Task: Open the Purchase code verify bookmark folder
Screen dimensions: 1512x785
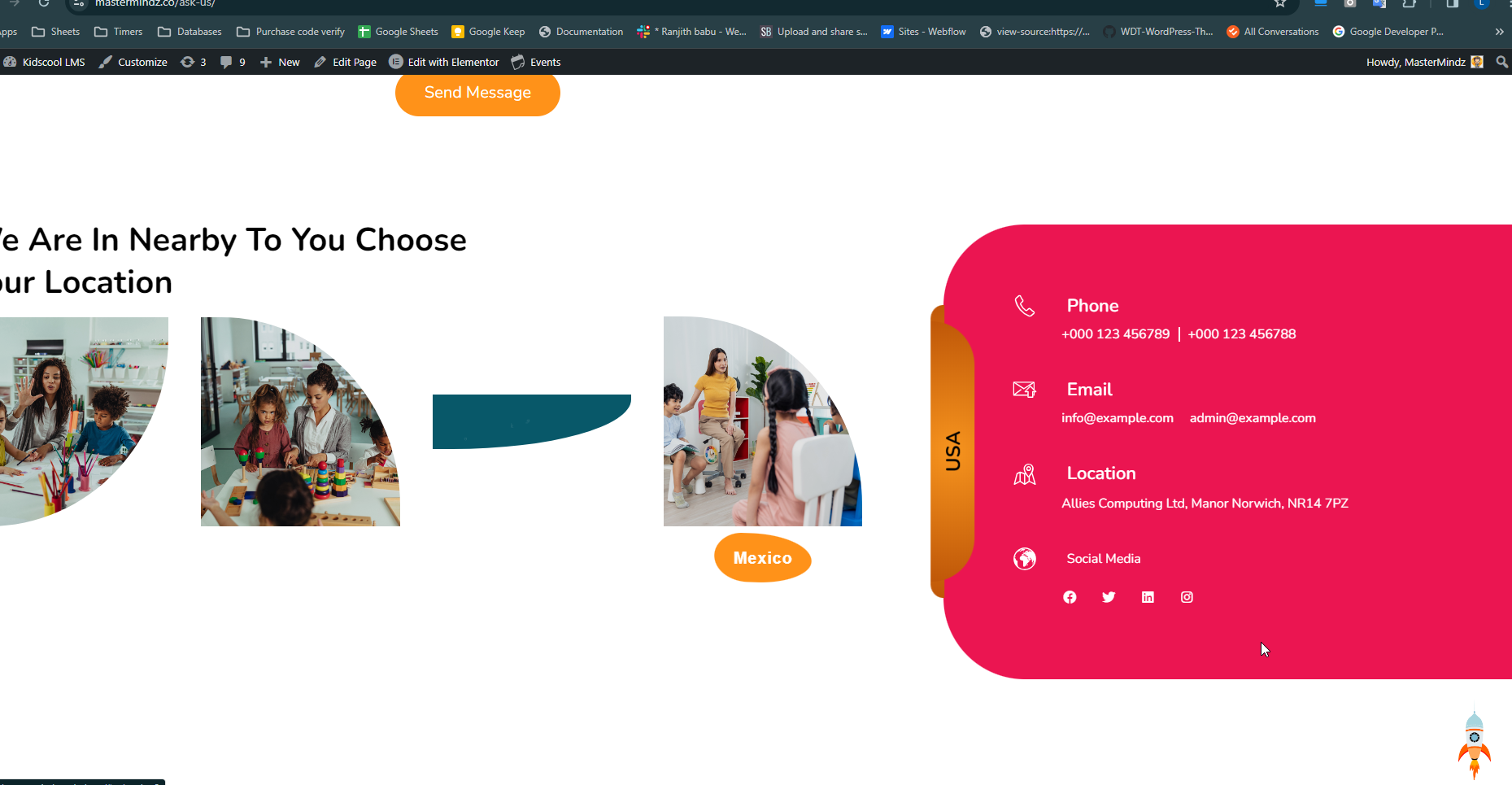Action: click(x=291, y=32)
